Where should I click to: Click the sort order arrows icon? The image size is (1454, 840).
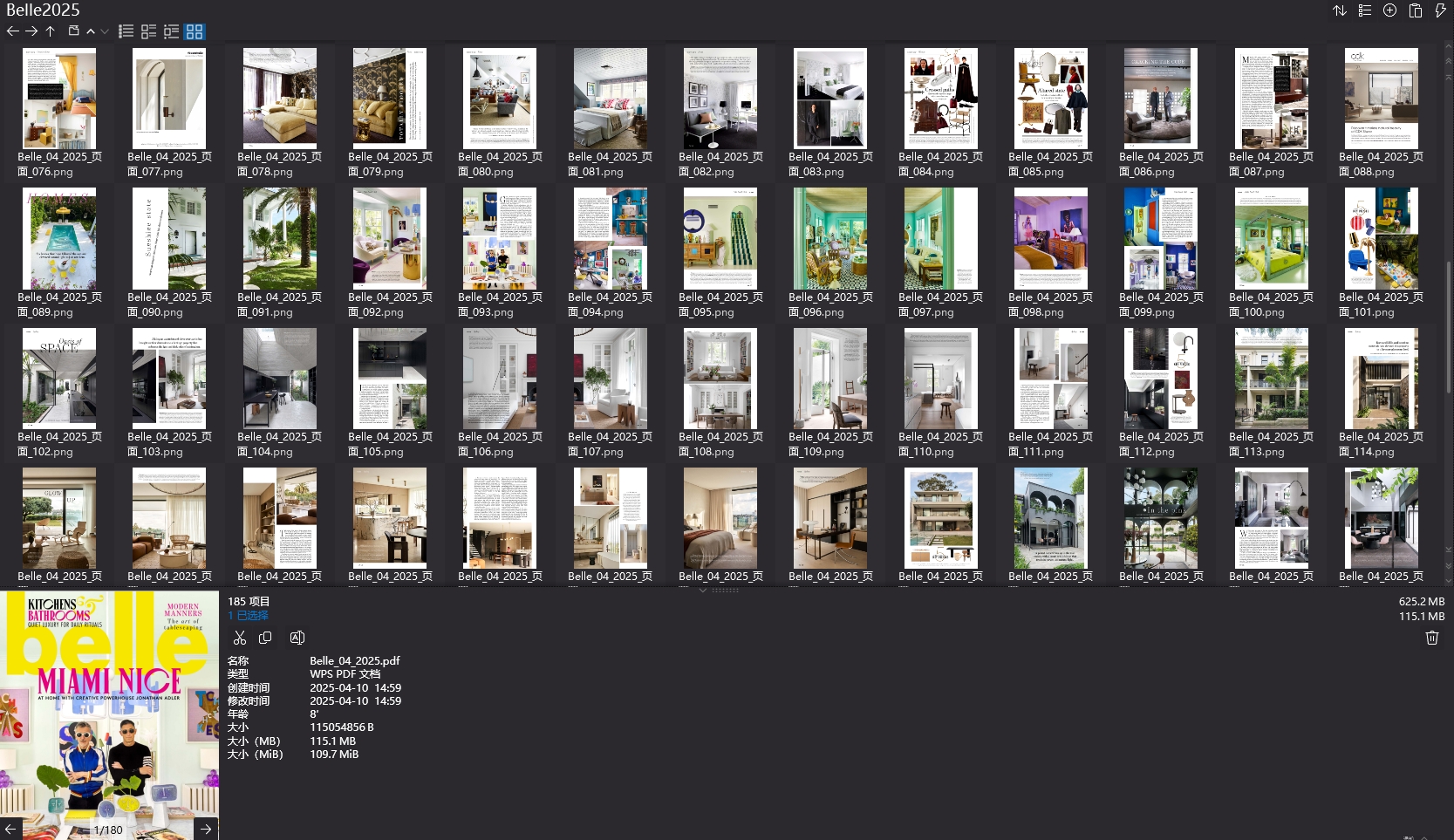1340,10
